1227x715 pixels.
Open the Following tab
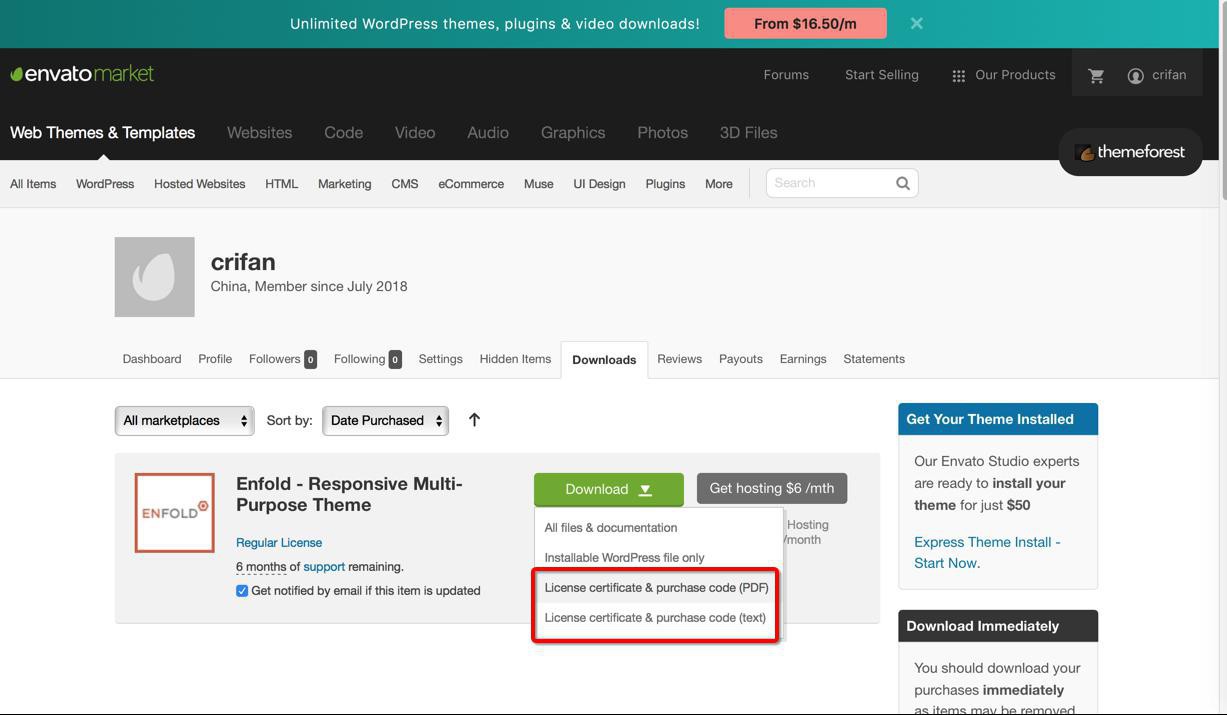(x=368, y=359)
